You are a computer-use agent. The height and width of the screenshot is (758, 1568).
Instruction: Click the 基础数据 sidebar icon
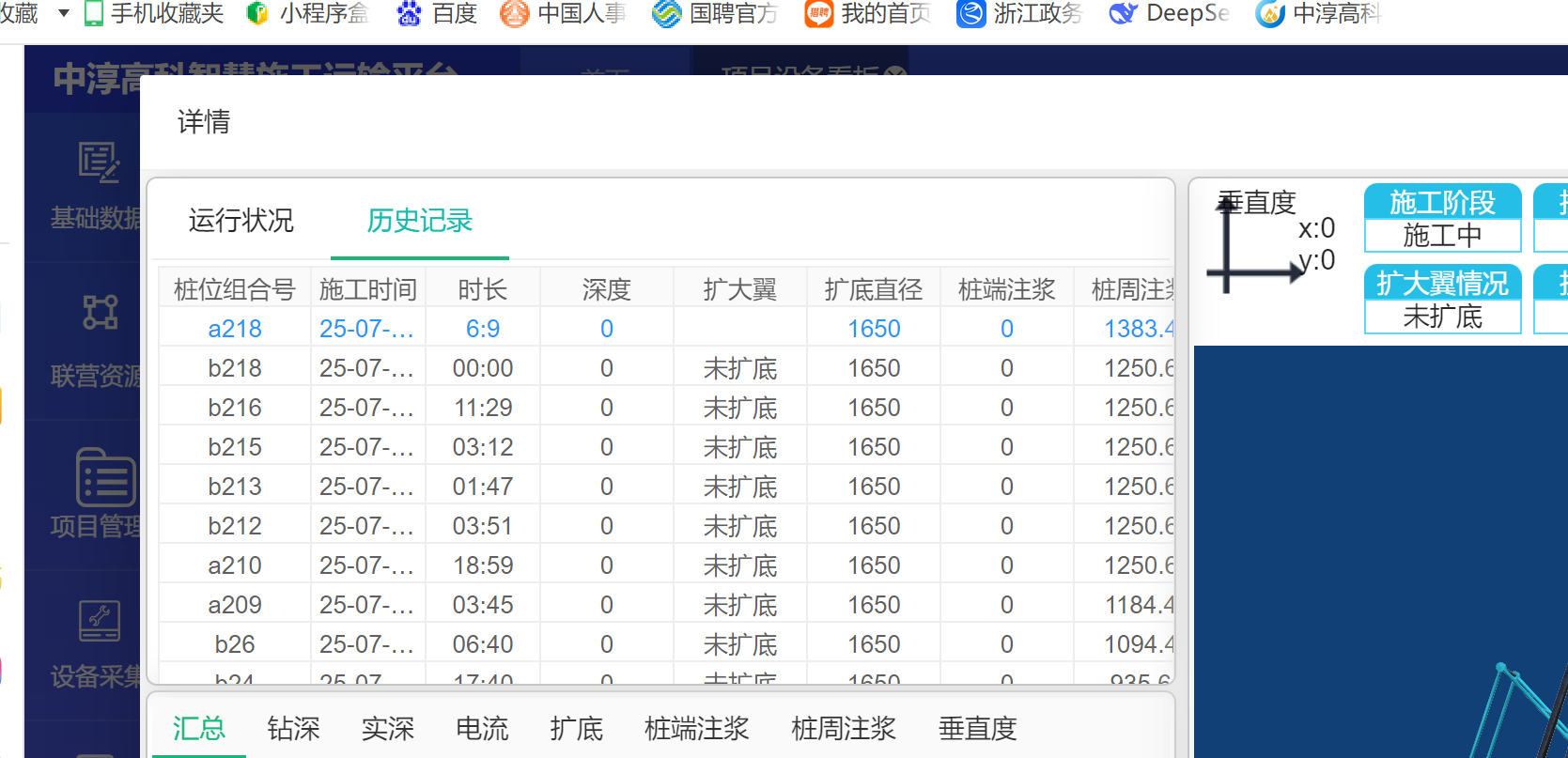[99, 162]
